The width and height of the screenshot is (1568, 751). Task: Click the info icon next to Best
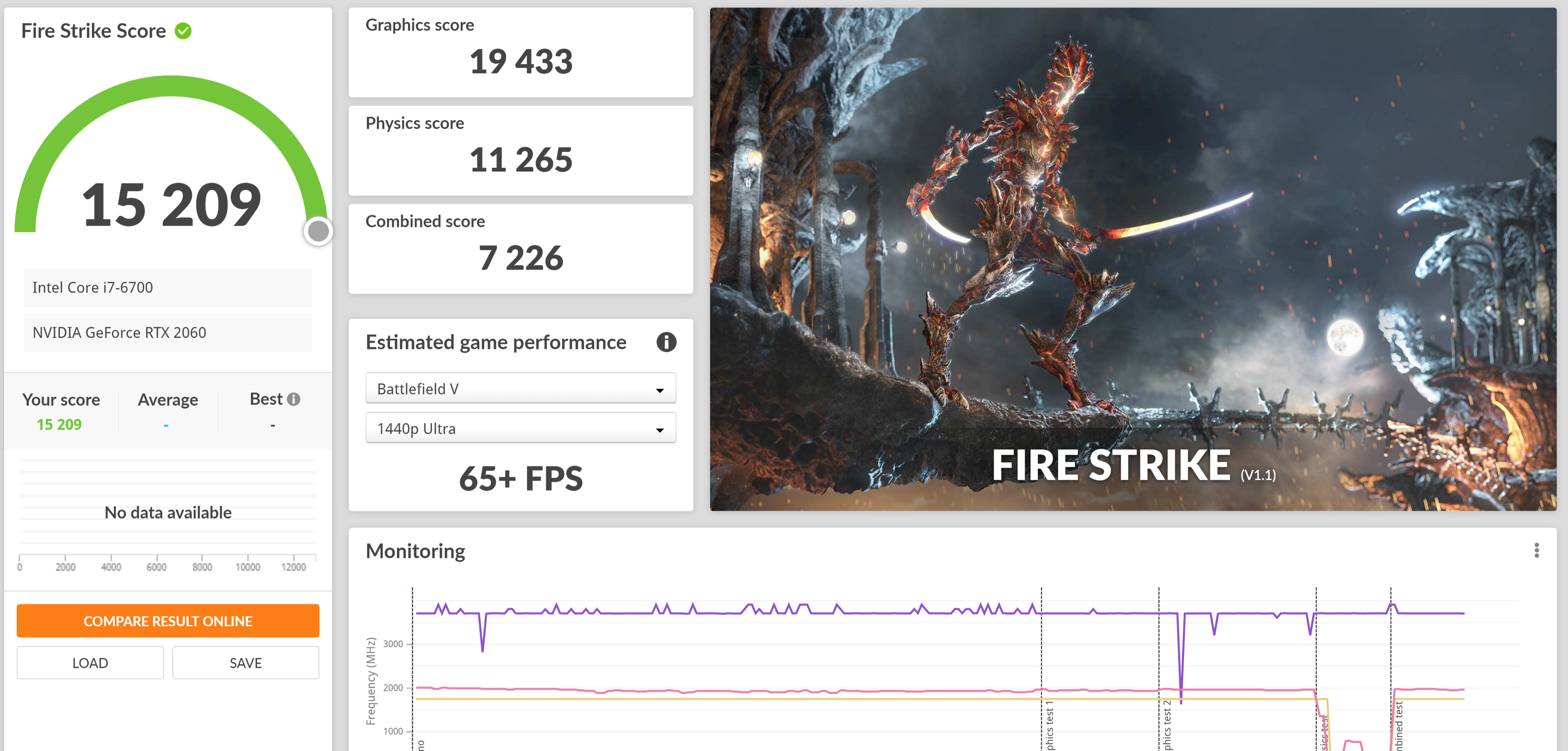tap(293, 399)
